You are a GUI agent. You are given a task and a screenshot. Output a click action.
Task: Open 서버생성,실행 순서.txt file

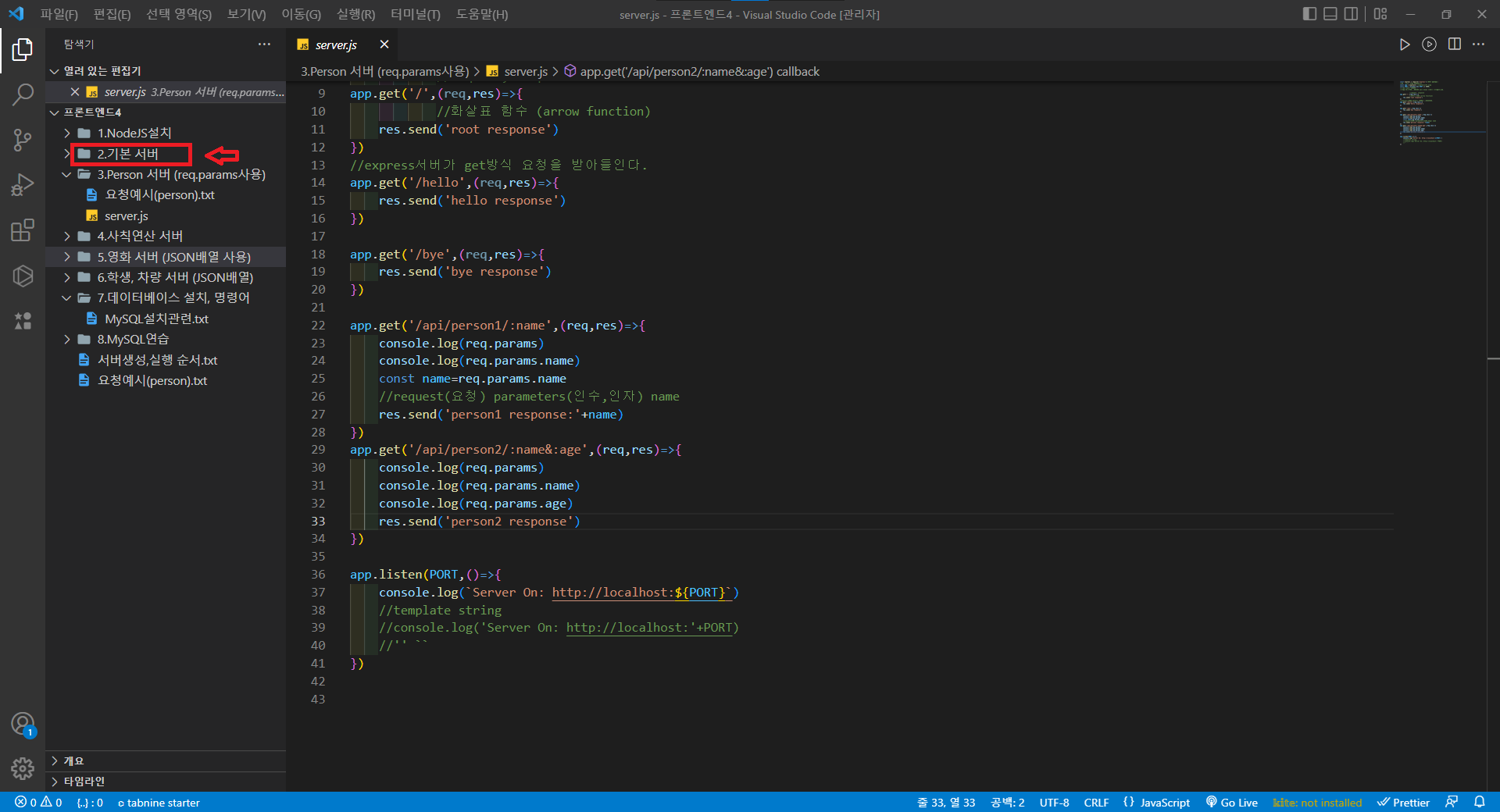(x=166, y=360)
